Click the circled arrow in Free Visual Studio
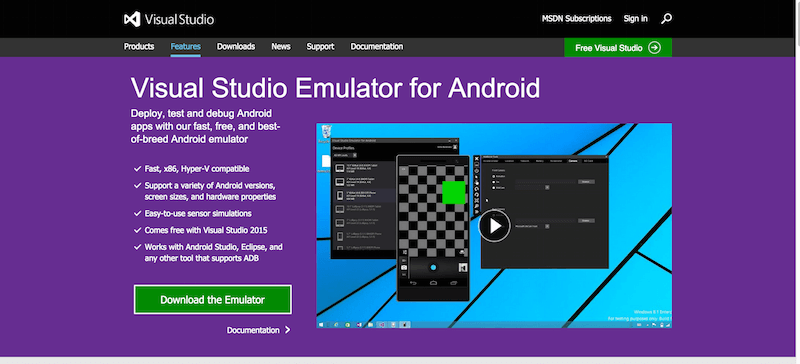The image size is (800, 364). 654,47
